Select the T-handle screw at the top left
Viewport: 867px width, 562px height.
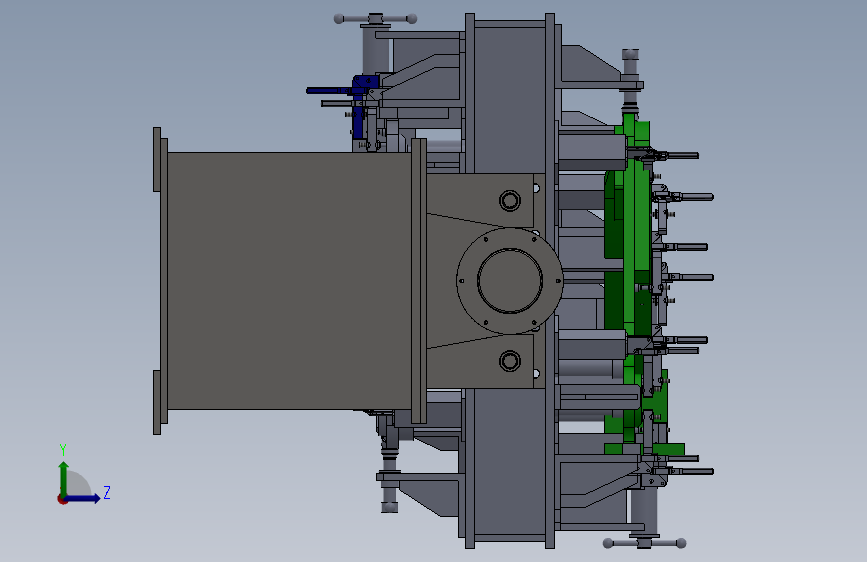(375, 19)
